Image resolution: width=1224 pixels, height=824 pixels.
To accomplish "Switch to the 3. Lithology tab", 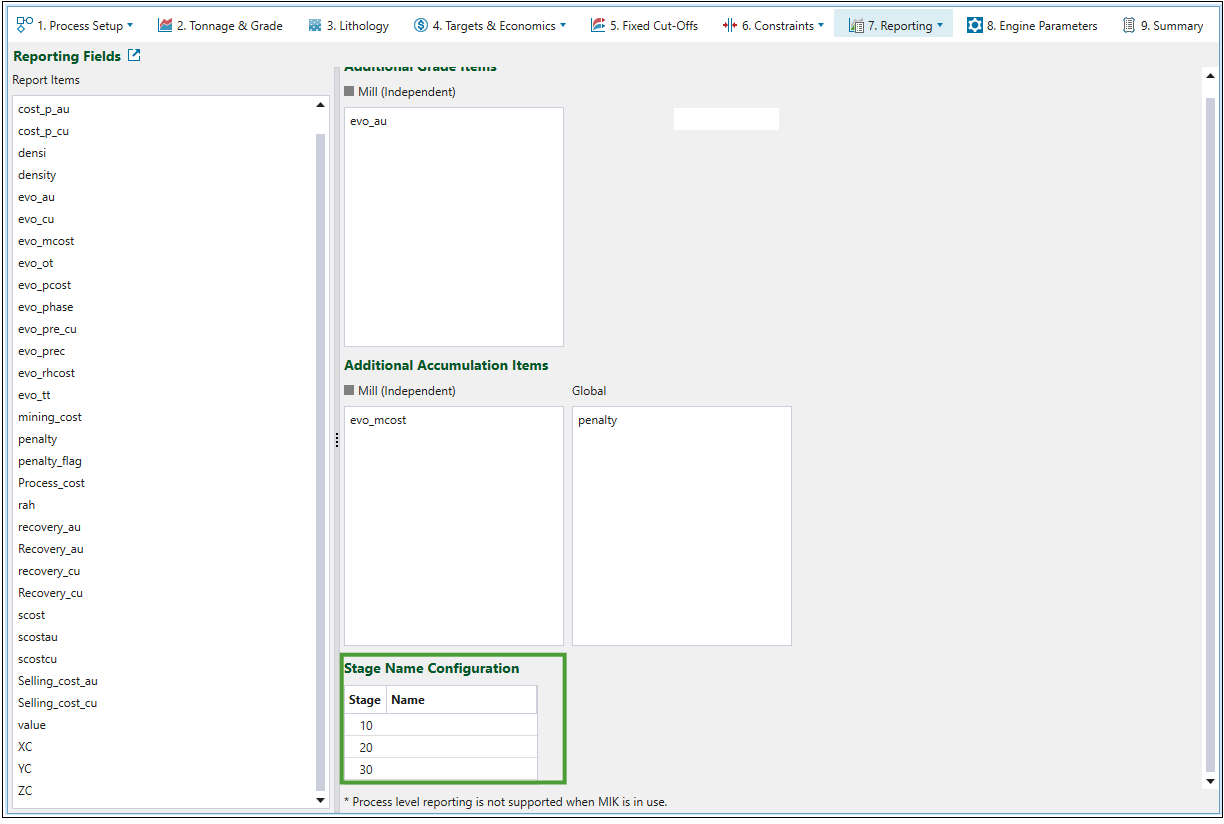I will [x=348, y=25].
